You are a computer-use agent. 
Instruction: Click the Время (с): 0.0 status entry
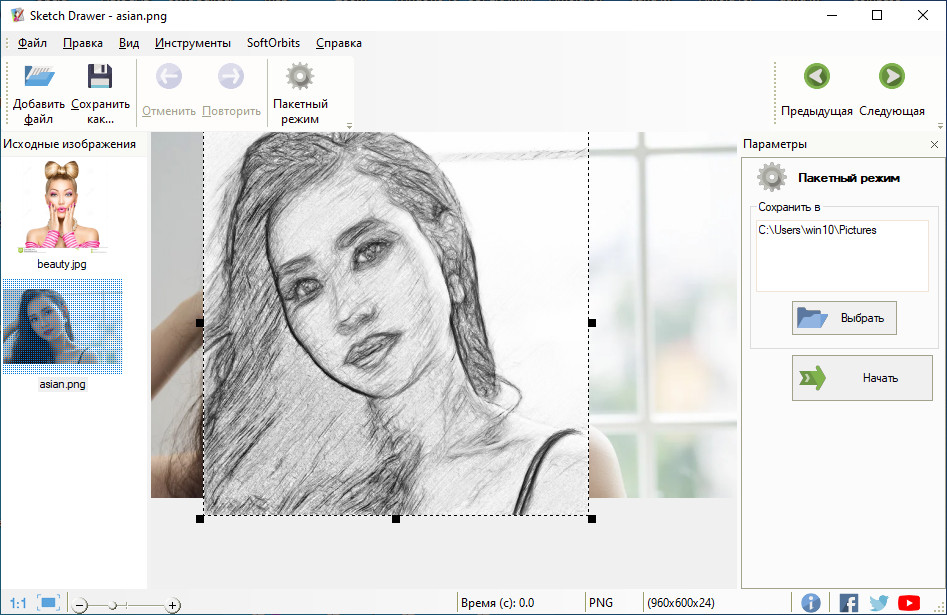click(498, 603)
